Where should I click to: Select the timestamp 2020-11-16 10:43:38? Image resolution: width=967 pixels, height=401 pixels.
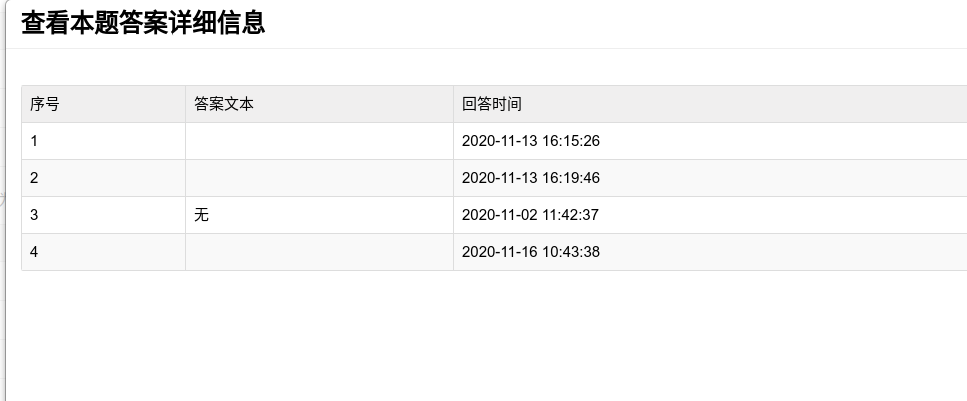tap(531, 252)
